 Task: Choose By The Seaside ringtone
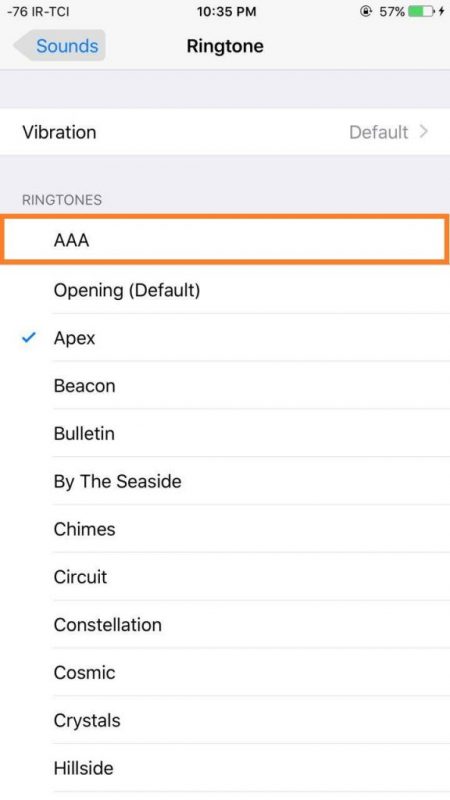[225, 481]
